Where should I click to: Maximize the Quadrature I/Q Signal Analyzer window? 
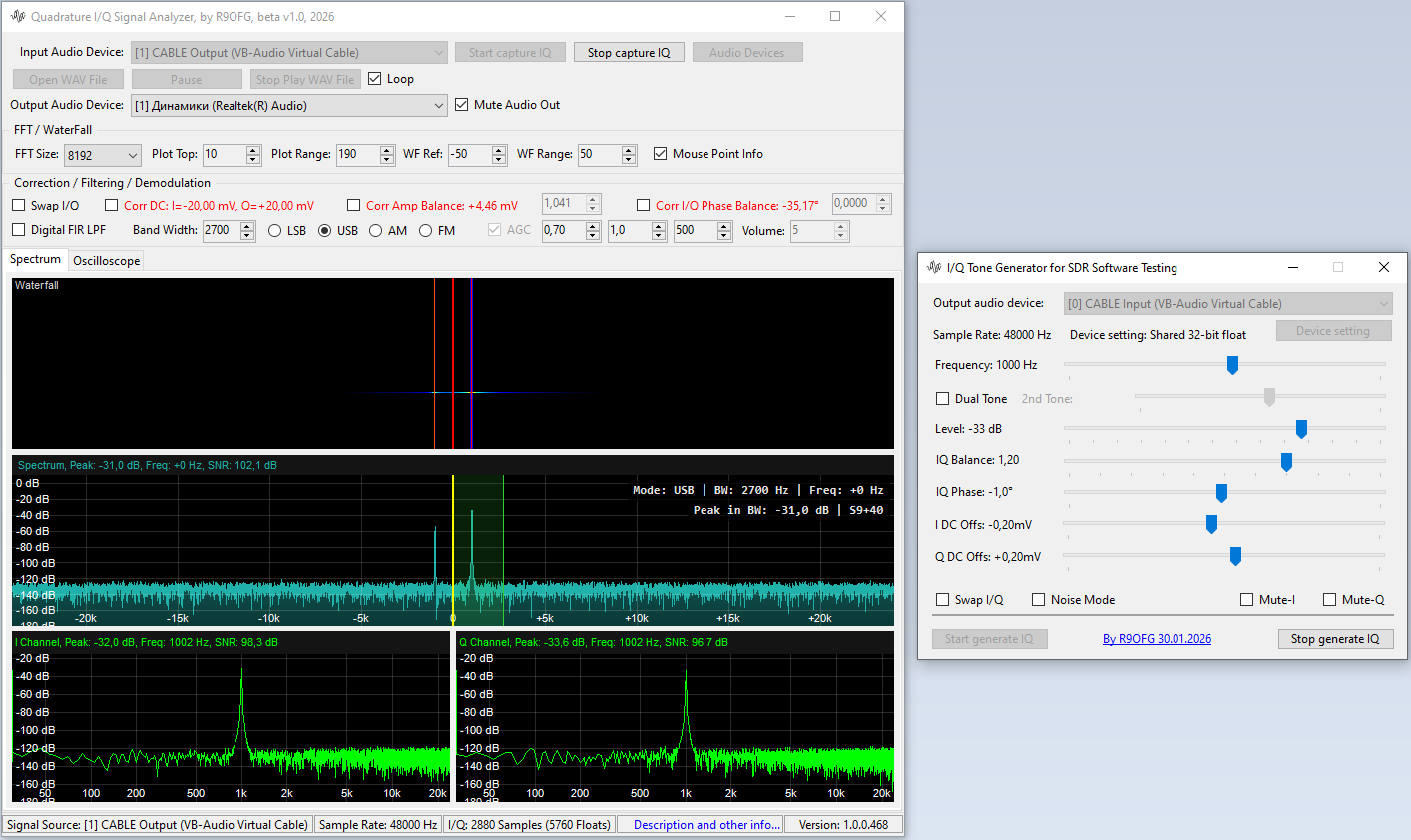coord(835,16)
